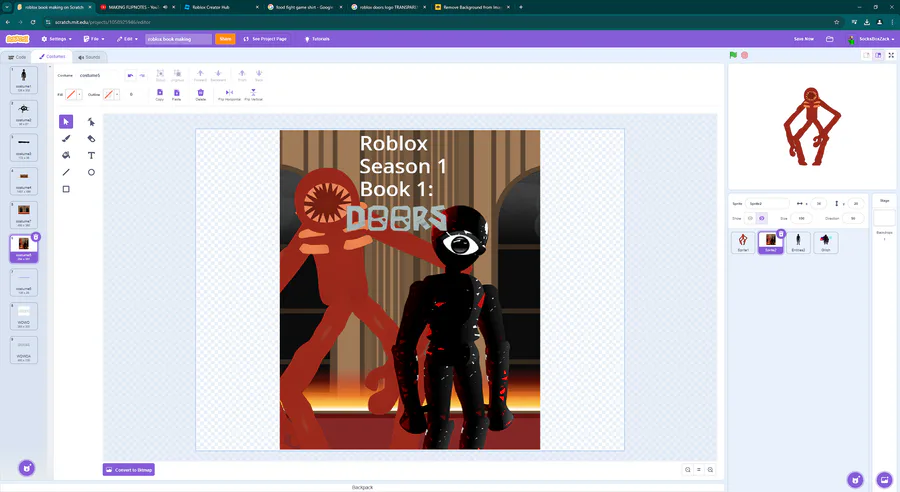Select the Line tool
Screen dimensions: 900x492
click(x=66, y=172)
